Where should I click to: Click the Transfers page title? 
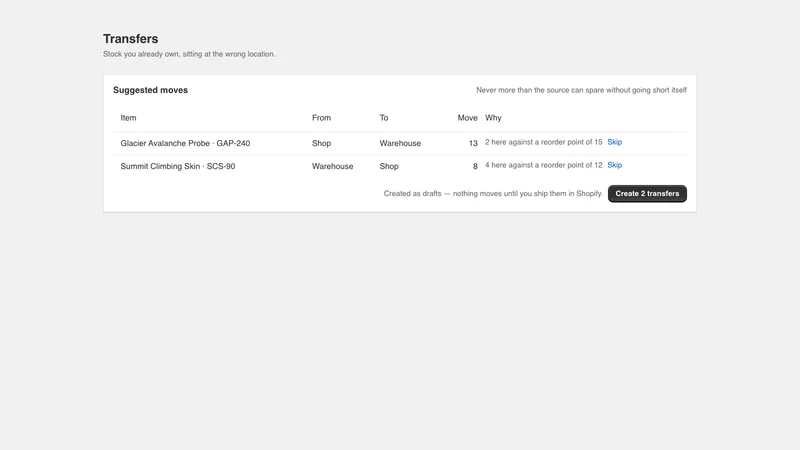131,39
